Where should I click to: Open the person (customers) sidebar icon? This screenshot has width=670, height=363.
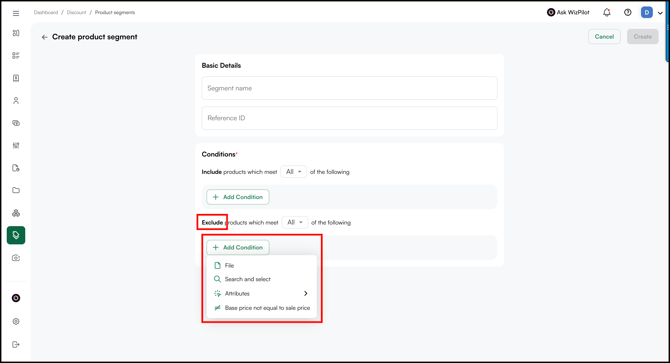point(16,100)
